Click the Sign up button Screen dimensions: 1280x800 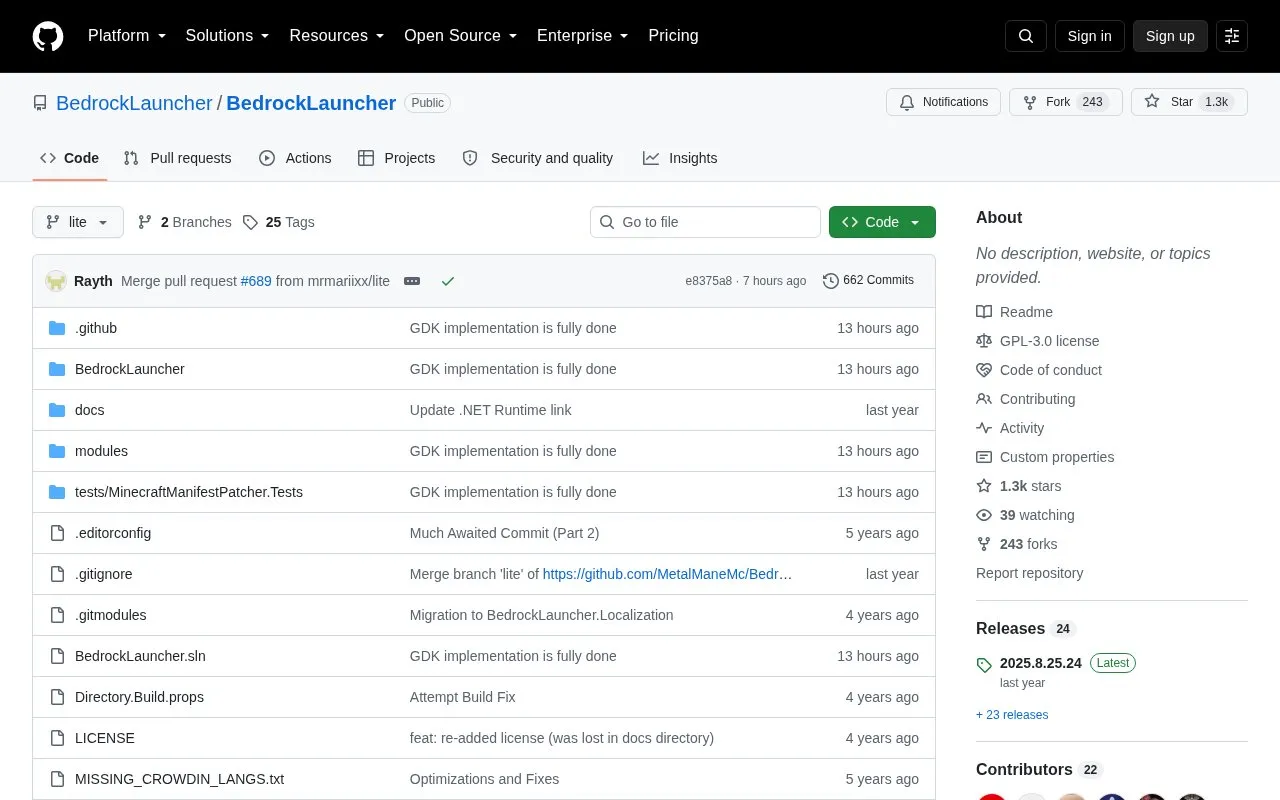1170,36
